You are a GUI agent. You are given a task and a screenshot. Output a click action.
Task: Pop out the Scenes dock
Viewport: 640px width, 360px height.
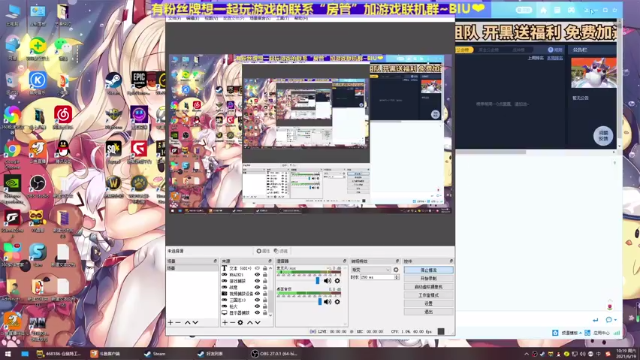pos(215,261)
